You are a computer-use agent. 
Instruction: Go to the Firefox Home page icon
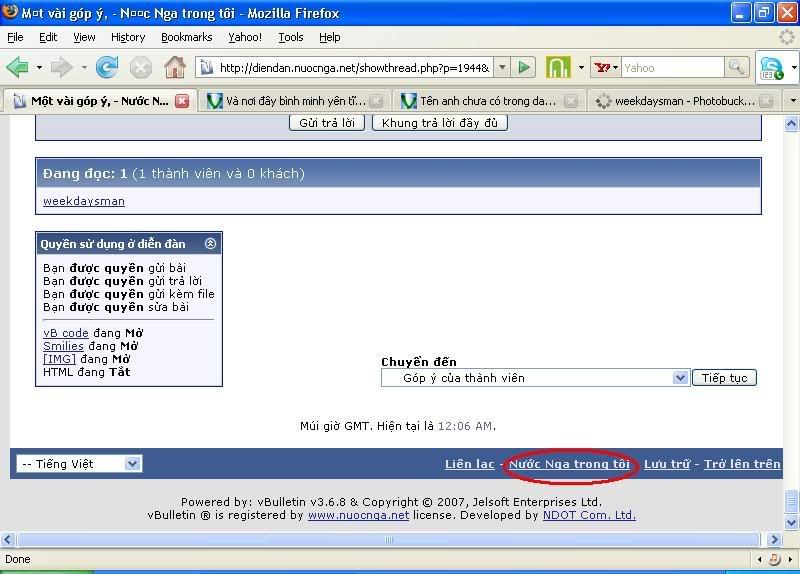(x=175, y=68)
